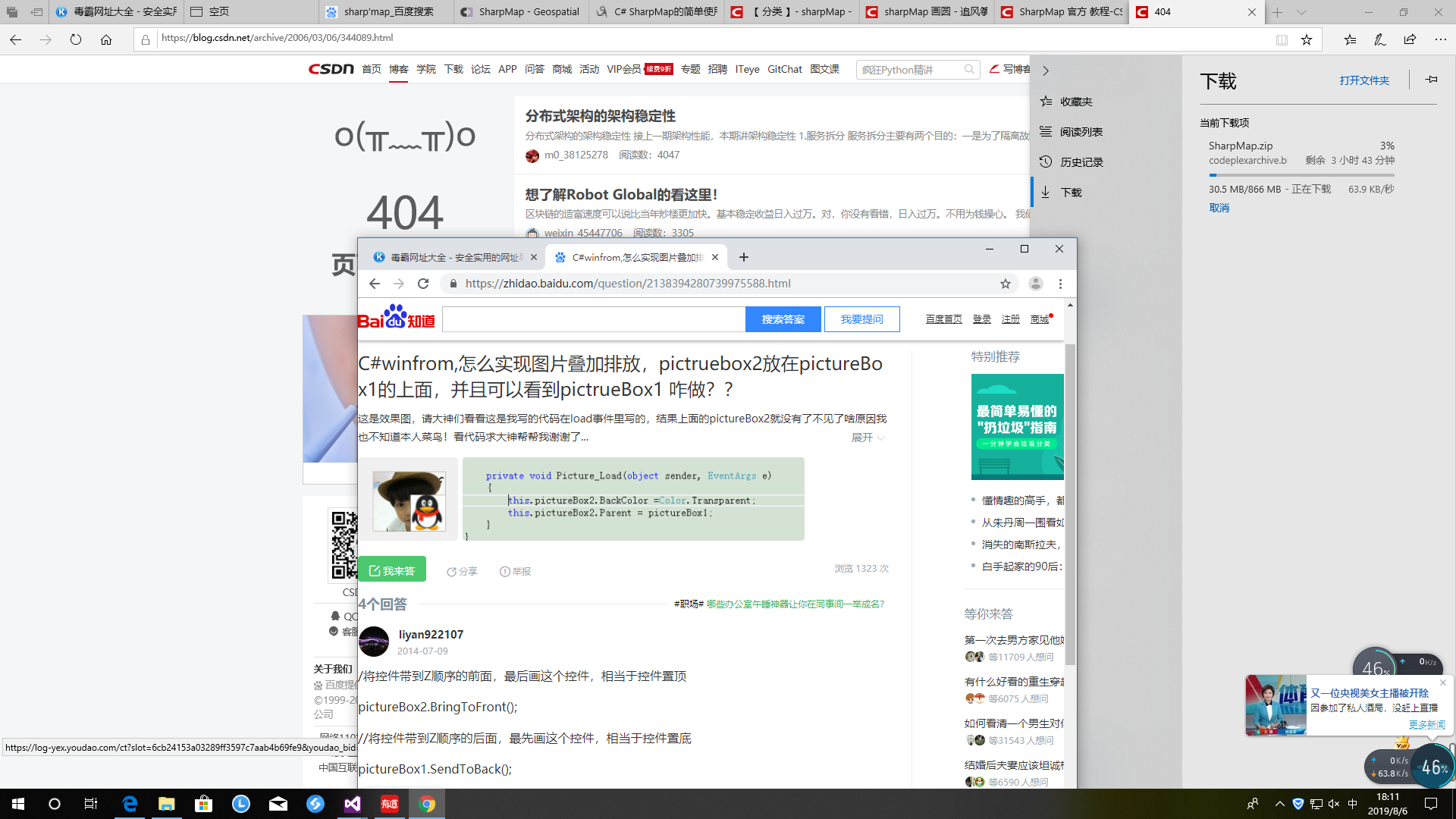Click Edge home button icon
1456x819 pixels.
point(106,39)
